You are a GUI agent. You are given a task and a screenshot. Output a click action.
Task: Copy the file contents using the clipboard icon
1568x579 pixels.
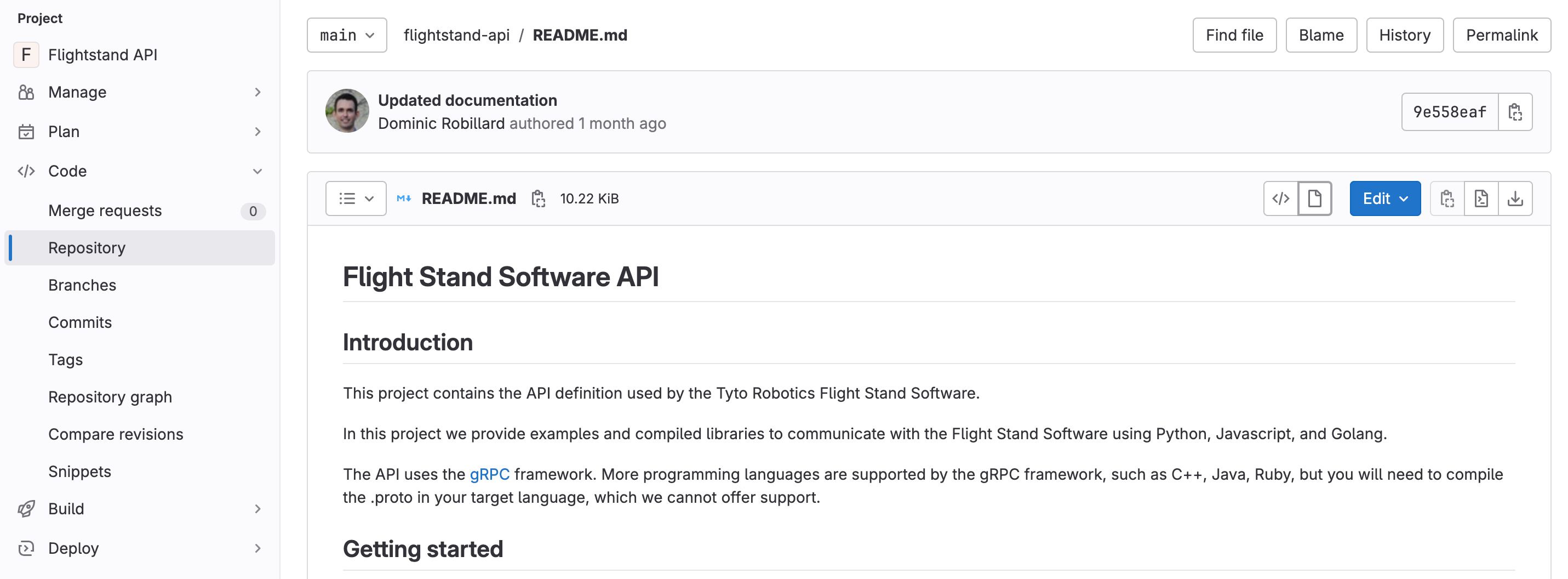(1447, 198)
